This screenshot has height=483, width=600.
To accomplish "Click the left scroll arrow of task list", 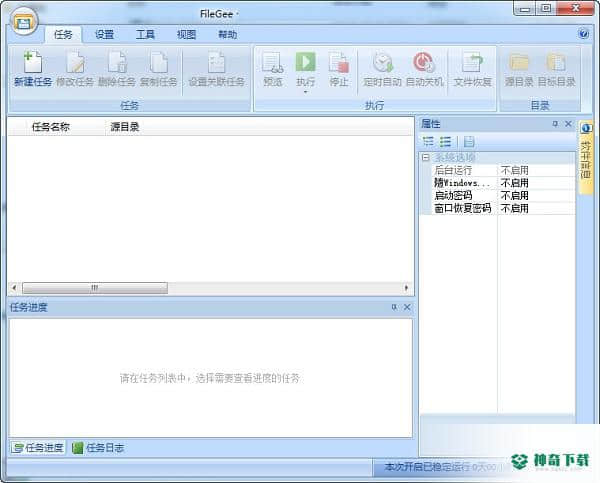I will pyautogui.click(x=14, y=288).
